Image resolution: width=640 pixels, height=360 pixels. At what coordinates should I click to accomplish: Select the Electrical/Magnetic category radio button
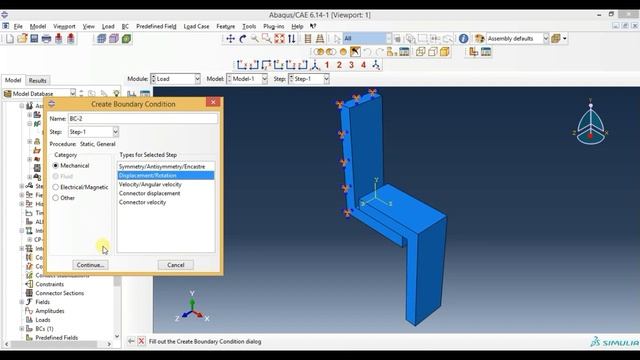pyautogui.click(x=56, y=187)
